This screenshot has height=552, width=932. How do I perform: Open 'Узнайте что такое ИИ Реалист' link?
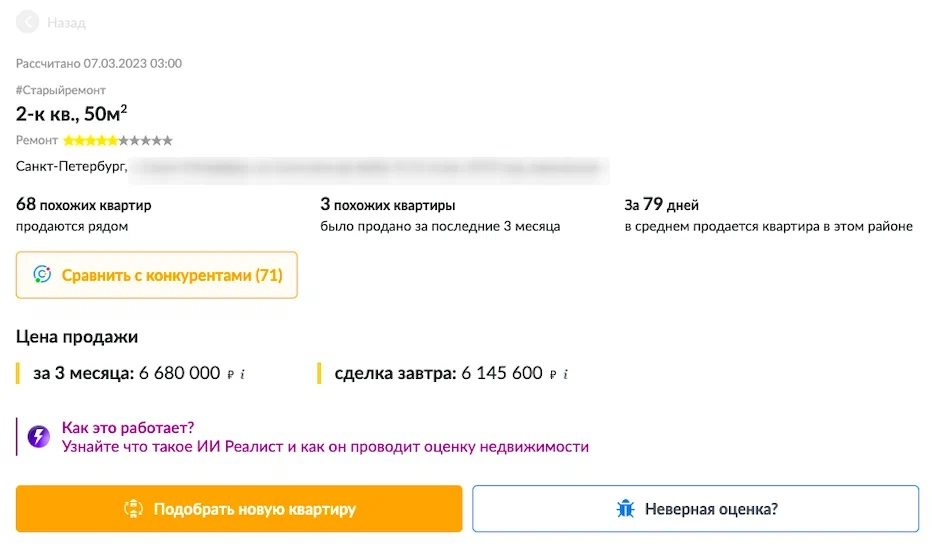click(325, 447)
